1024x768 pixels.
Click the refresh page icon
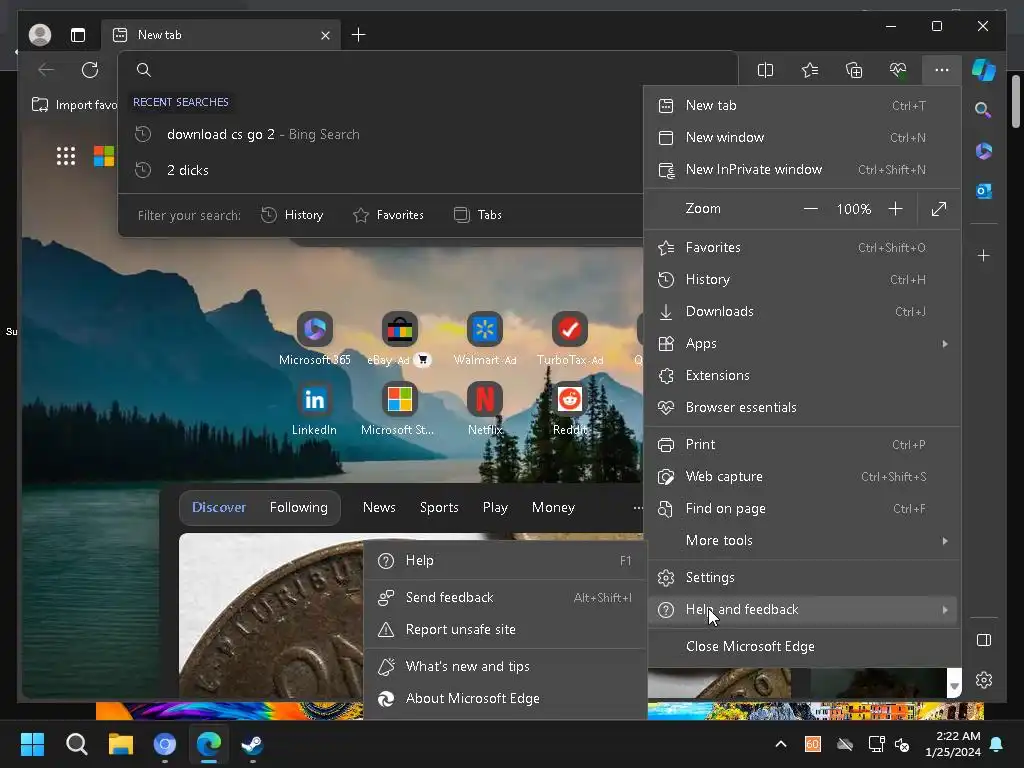[89, 70]
